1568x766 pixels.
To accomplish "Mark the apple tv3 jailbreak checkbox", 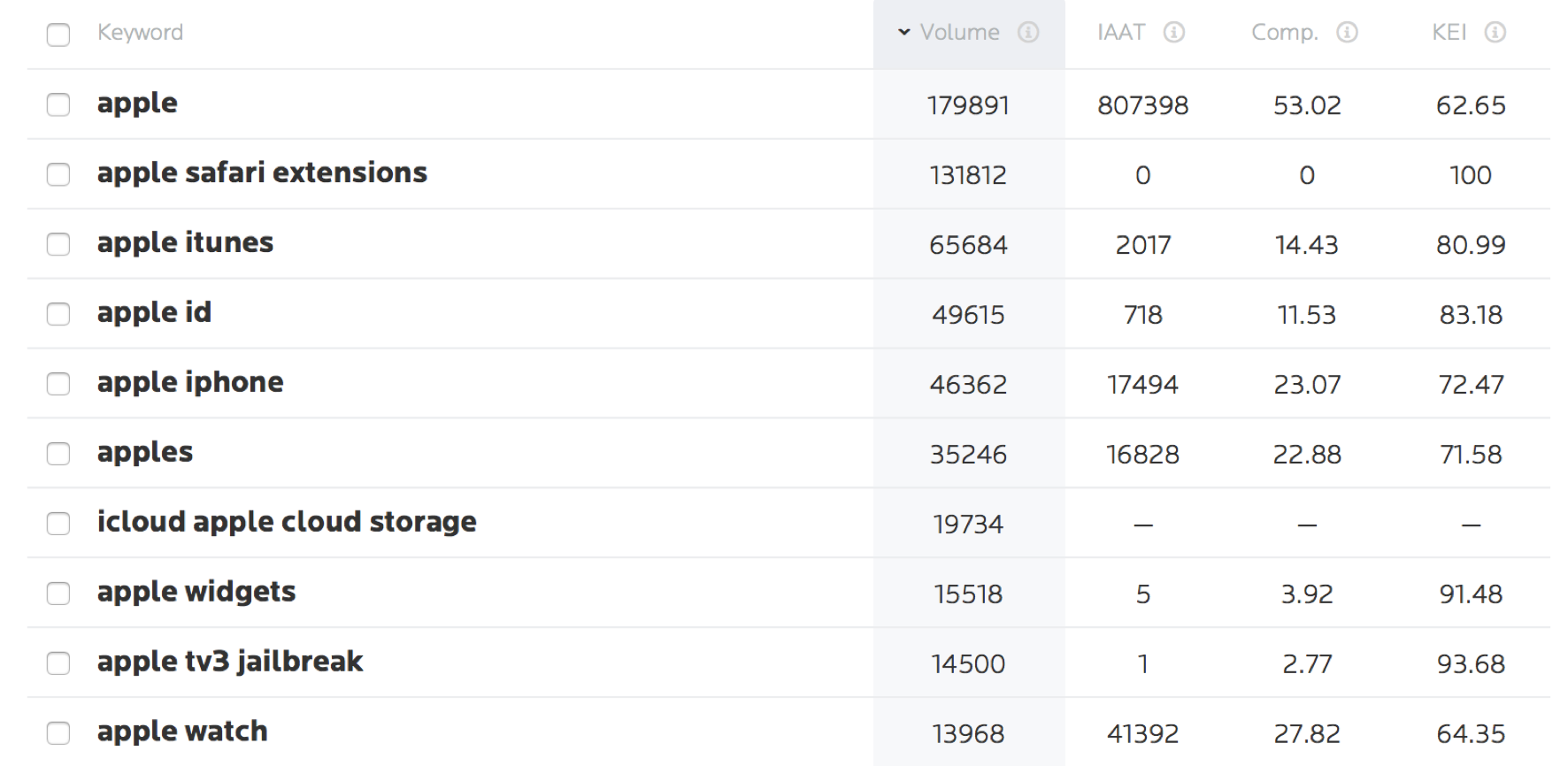I will 58,663.
